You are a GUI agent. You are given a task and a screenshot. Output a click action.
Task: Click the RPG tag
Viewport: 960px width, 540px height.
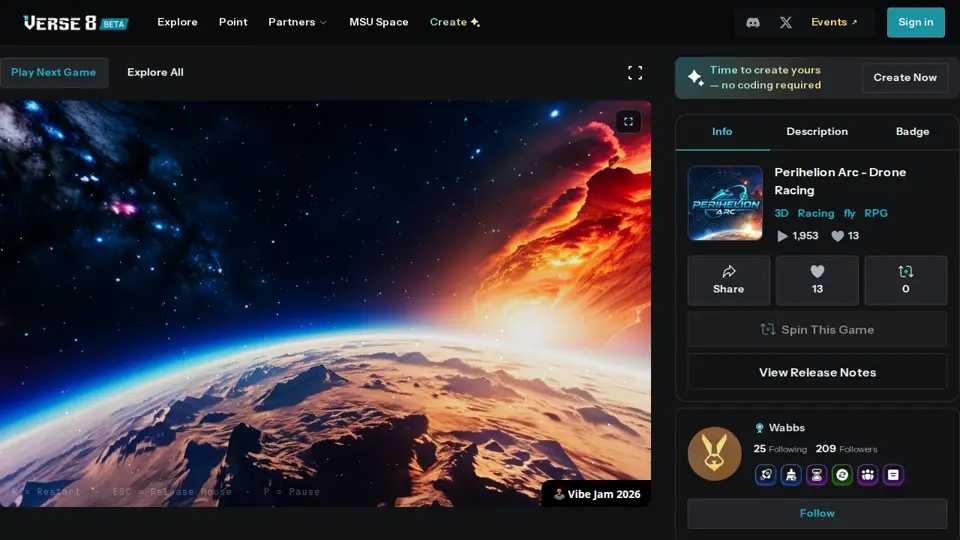tap(876, 213)
